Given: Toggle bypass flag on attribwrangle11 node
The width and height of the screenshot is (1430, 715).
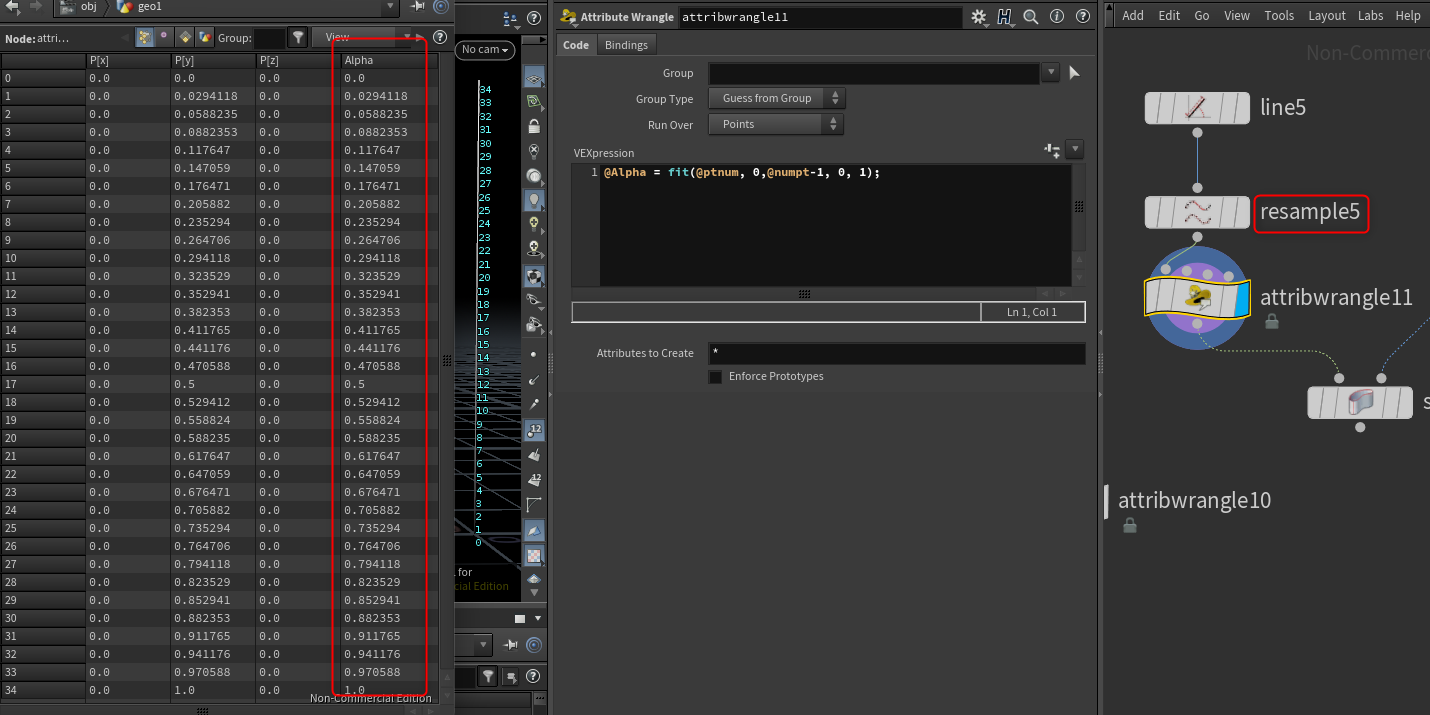Looking at the screenshot, I should coord(1153,297).
